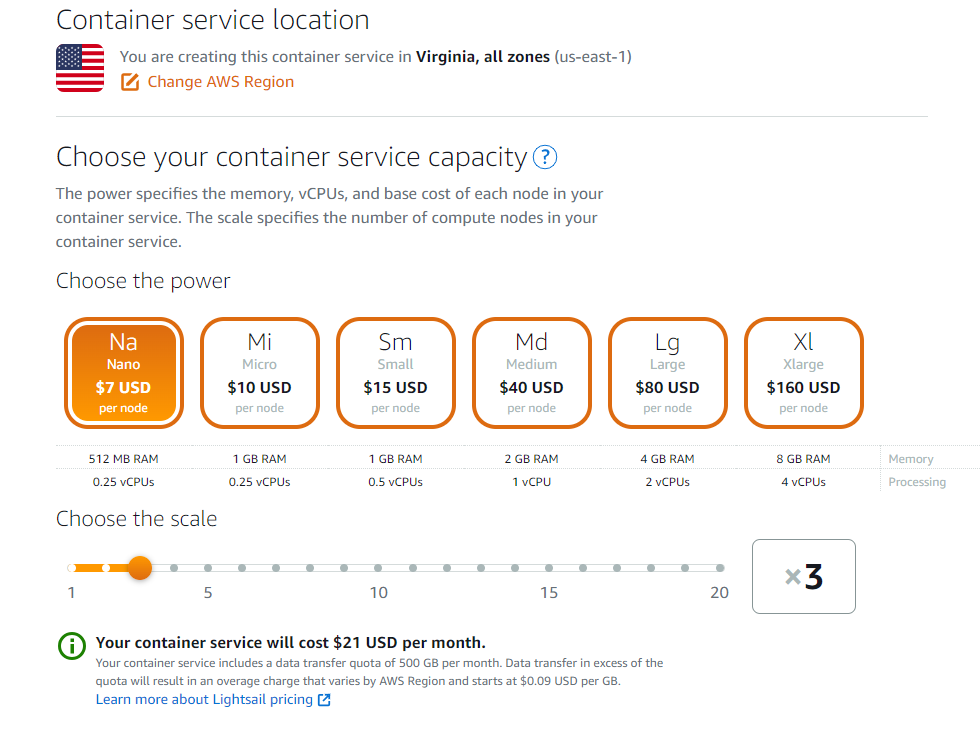Set scale slider to the 10 mark
This screenshot has width=980, height=729.
pos(378,568)
